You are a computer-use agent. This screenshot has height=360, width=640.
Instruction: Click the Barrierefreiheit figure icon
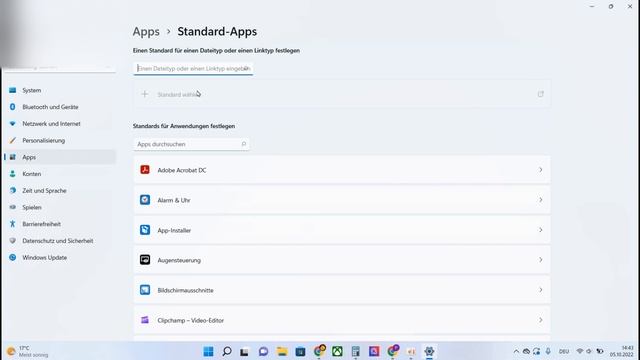[x=13, y=224]
